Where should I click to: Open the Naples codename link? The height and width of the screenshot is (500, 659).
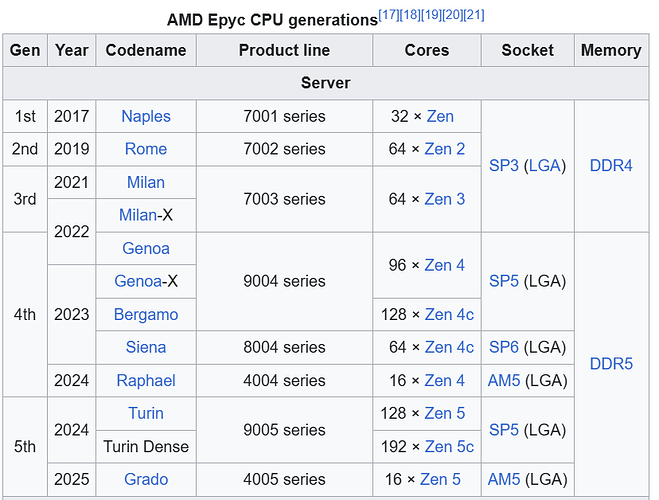tap(146, 116)
